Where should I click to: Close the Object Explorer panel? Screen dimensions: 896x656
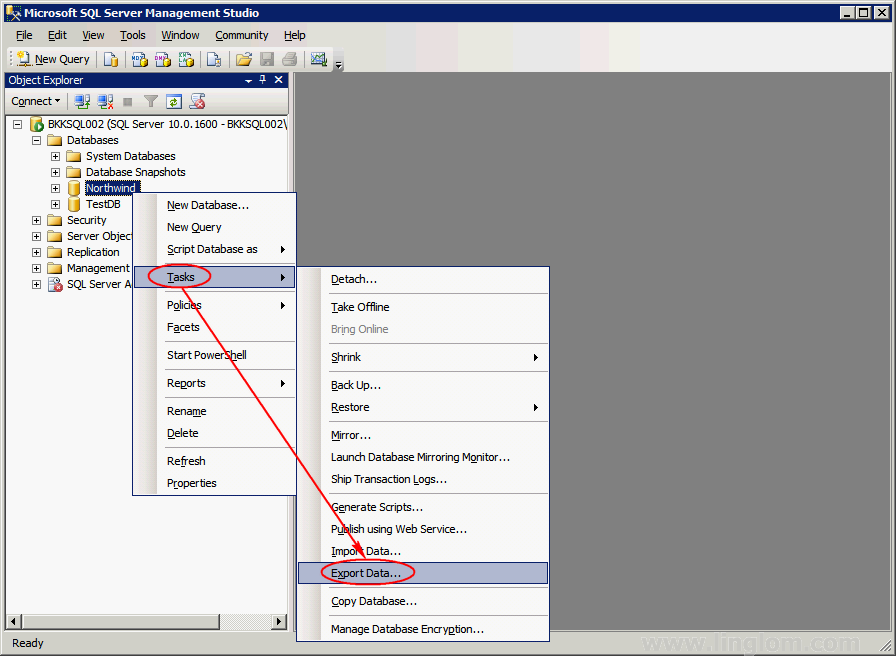coord(279,80)
